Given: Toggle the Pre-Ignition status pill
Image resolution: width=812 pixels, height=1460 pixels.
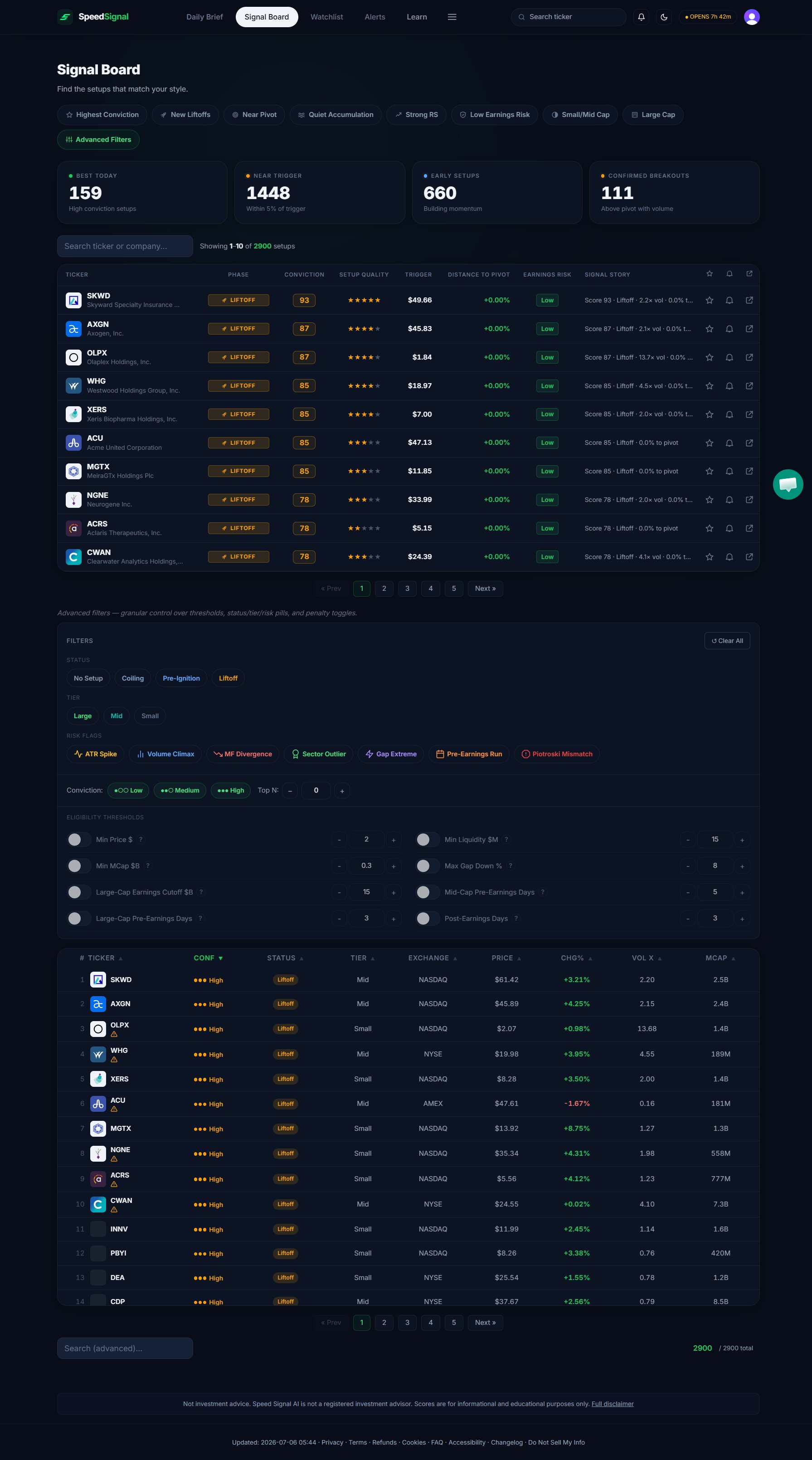Looking at the screenshot, I should pos(181,678).
